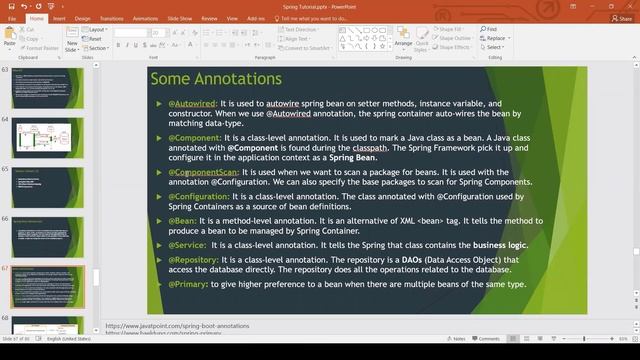
Task: Justify the text
Action: 232,45
